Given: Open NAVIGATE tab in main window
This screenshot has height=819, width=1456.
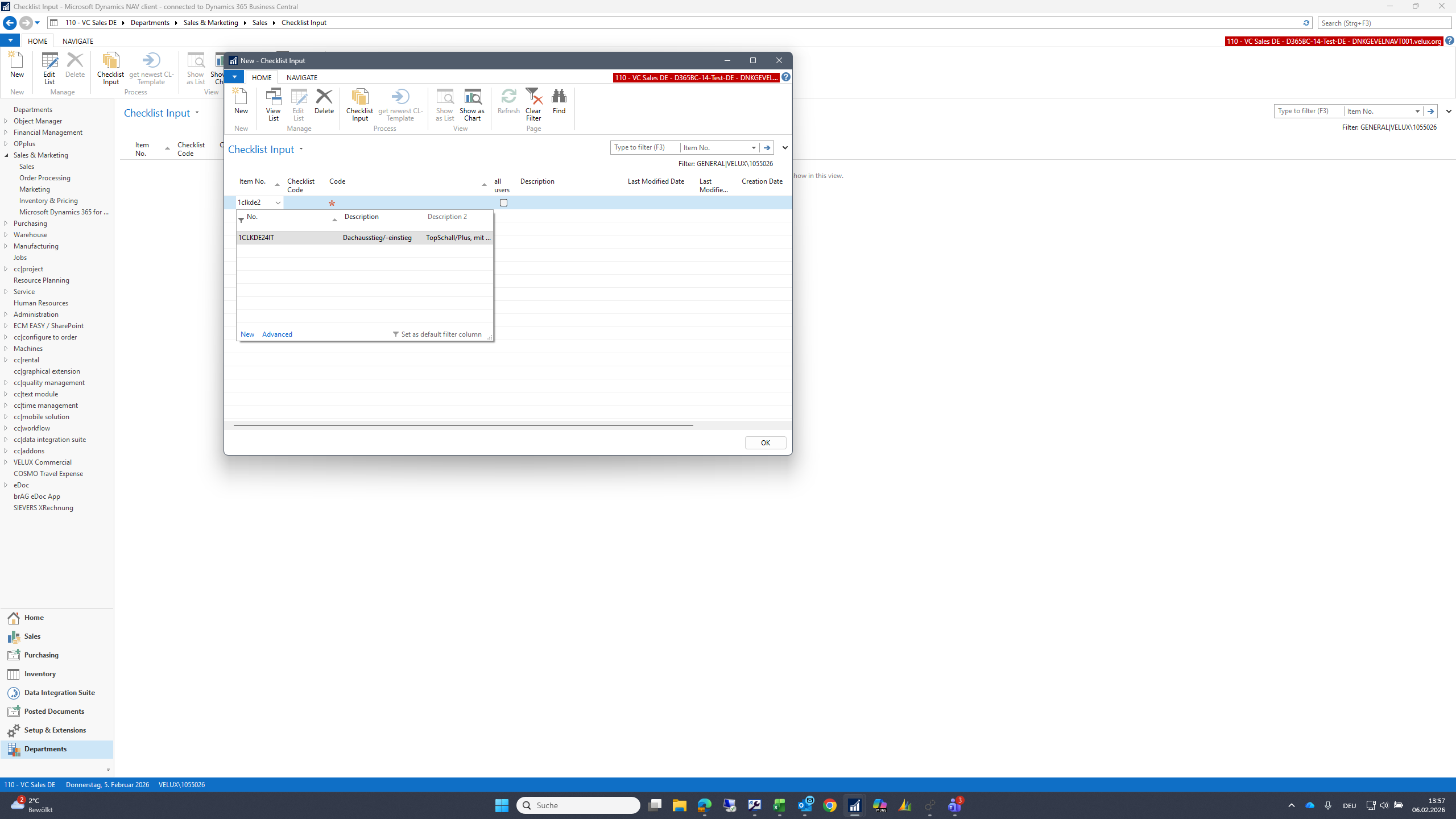Looking at the screenshot, I should pos(78,41).
